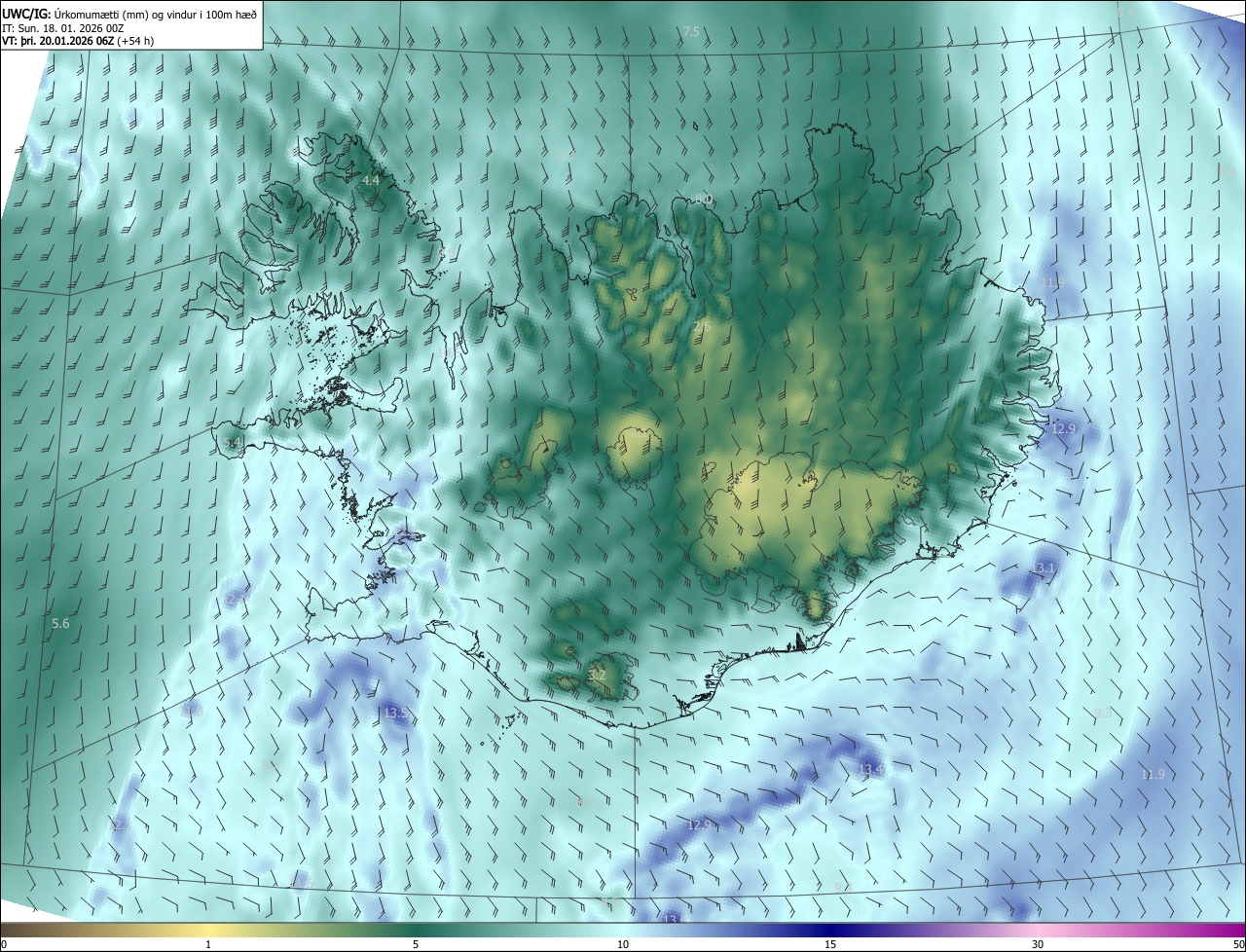The width and height of the screenshot is (1246, 952).
Task: Click the 13.1 value label off the southeast coast
Action: point(1043,568)
